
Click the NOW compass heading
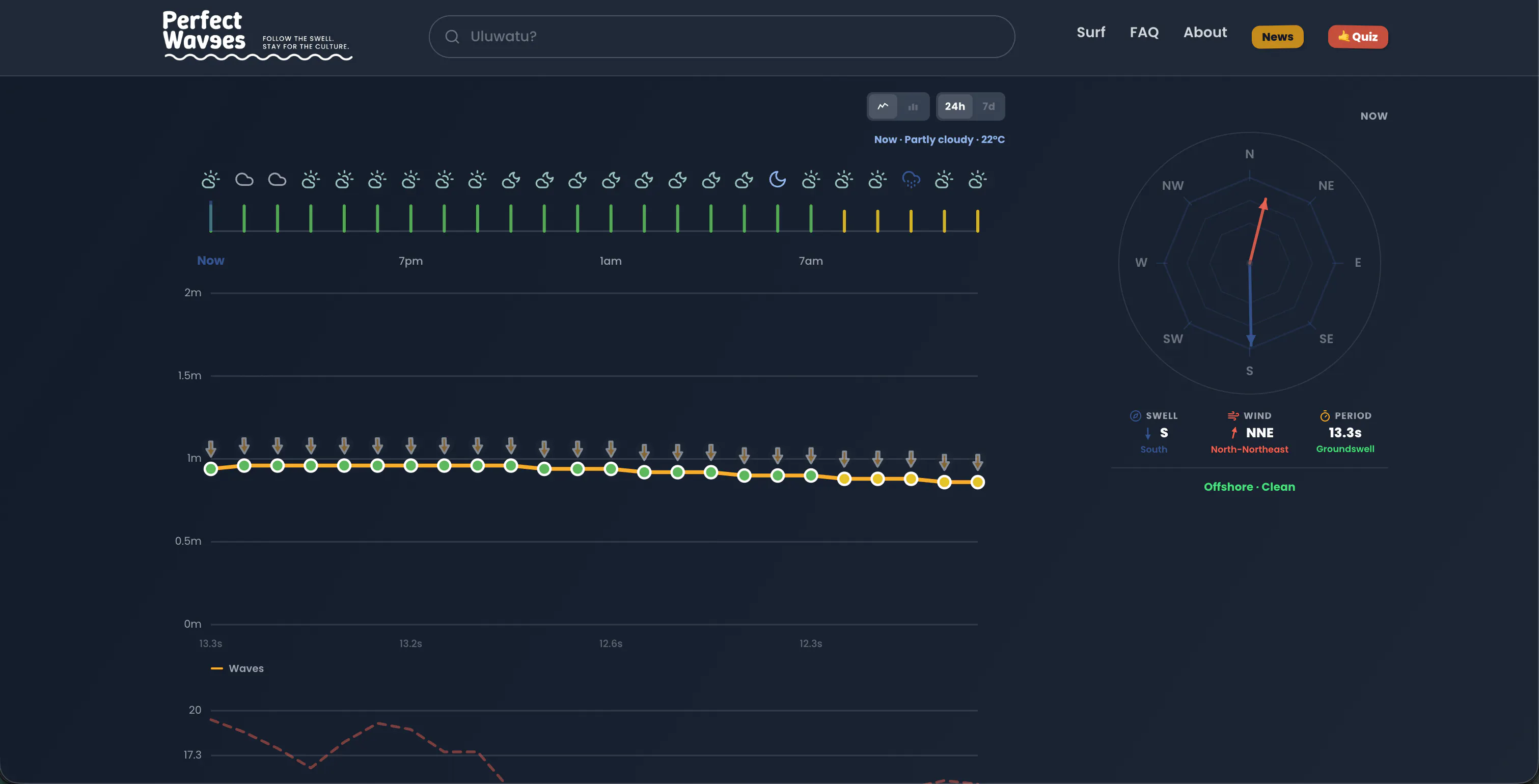tap(1373, 116)
